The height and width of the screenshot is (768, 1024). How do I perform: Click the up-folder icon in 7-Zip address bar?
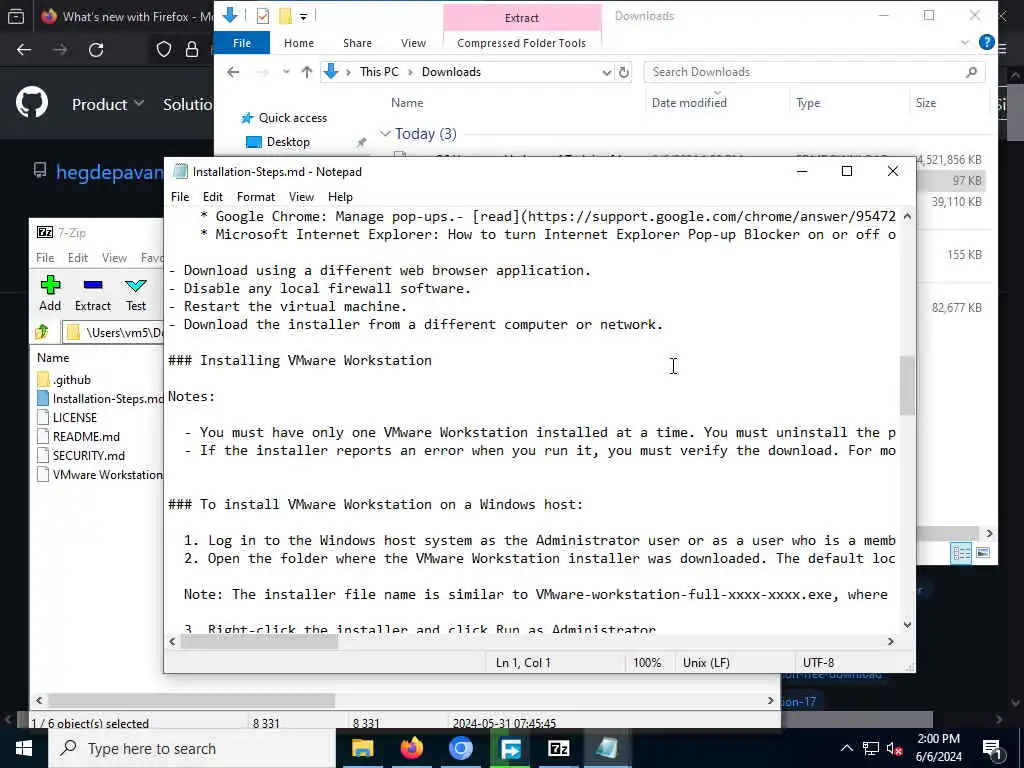[x=42, y=332]
